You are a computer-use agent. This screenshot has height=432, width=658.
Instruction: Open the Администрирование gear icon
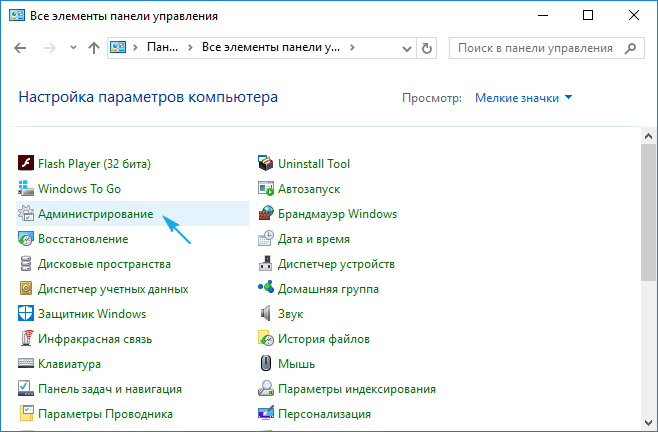tap(26, 213)
